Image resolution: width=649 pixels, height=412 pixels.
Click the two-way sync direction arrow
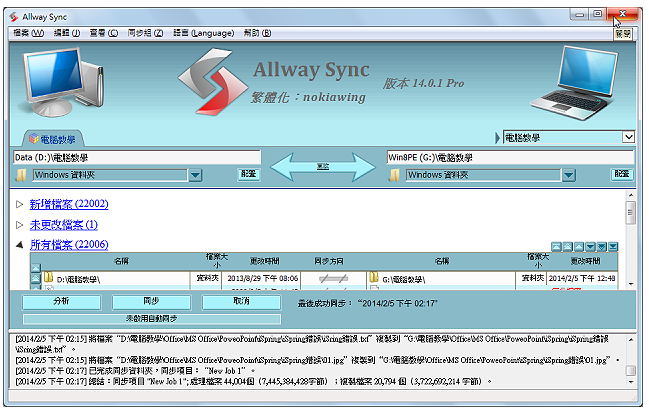[x=323, y=166]
